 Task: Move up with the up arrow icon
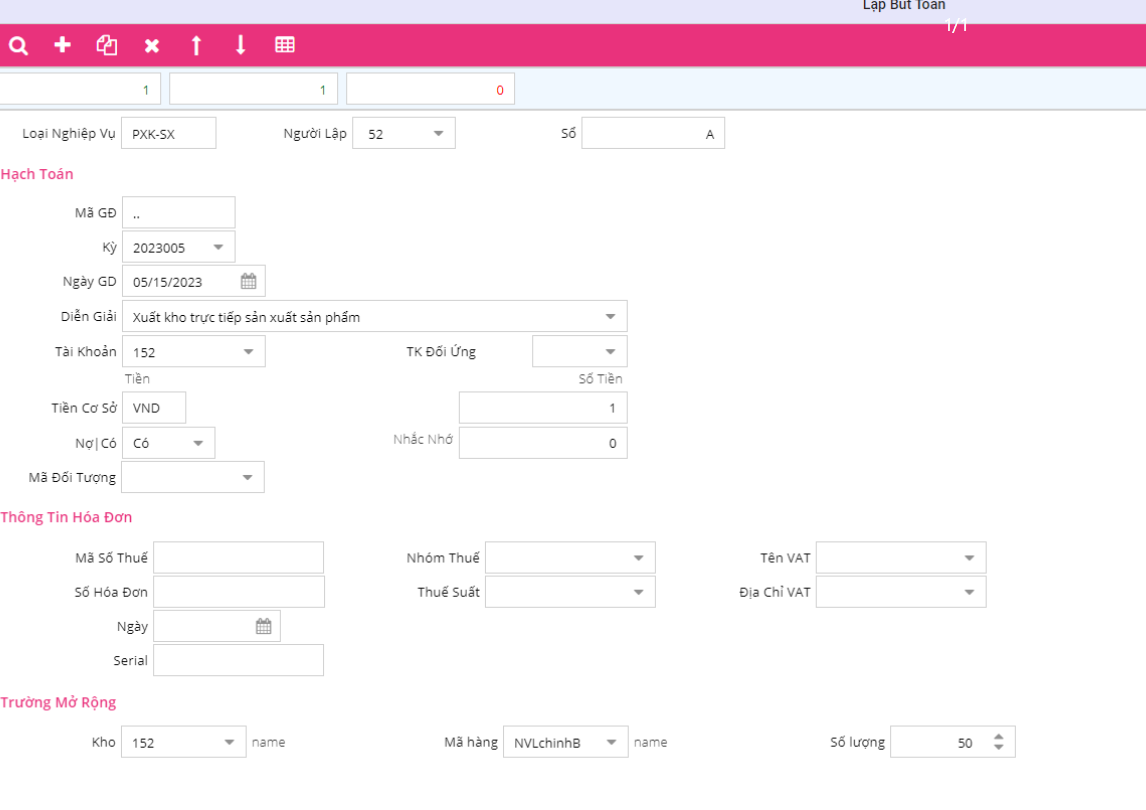(x=196, y=45)
